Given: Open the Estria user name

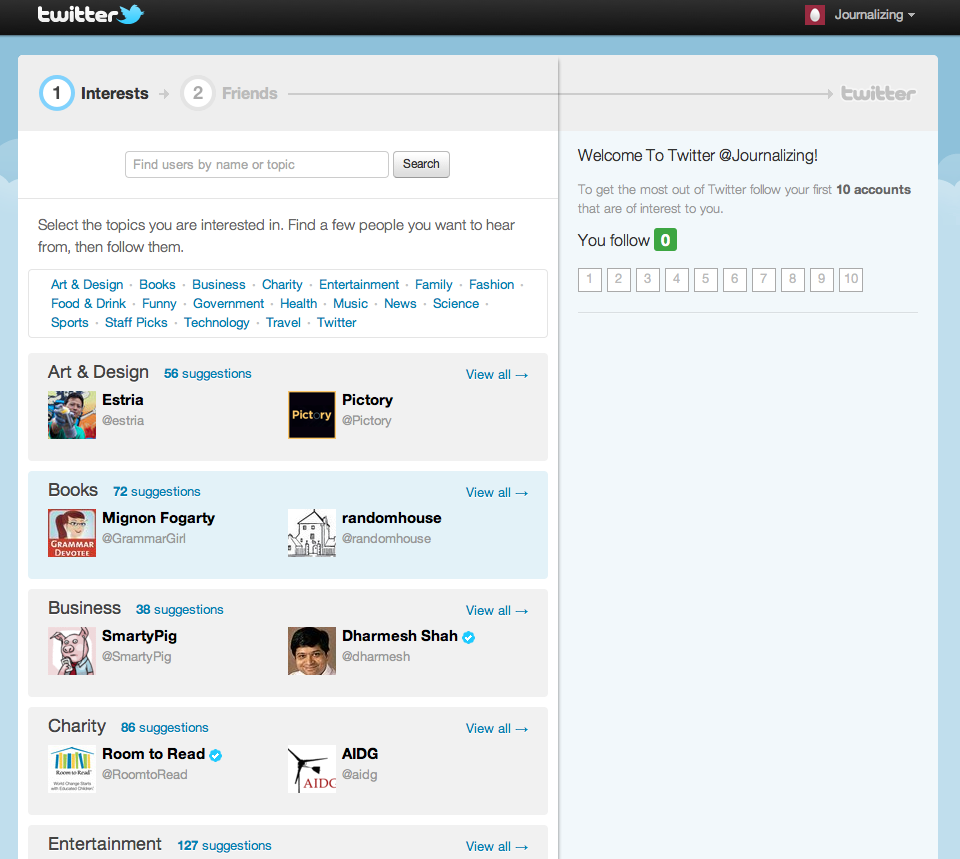Looking at the screenshot, I should tap(122, 400).
